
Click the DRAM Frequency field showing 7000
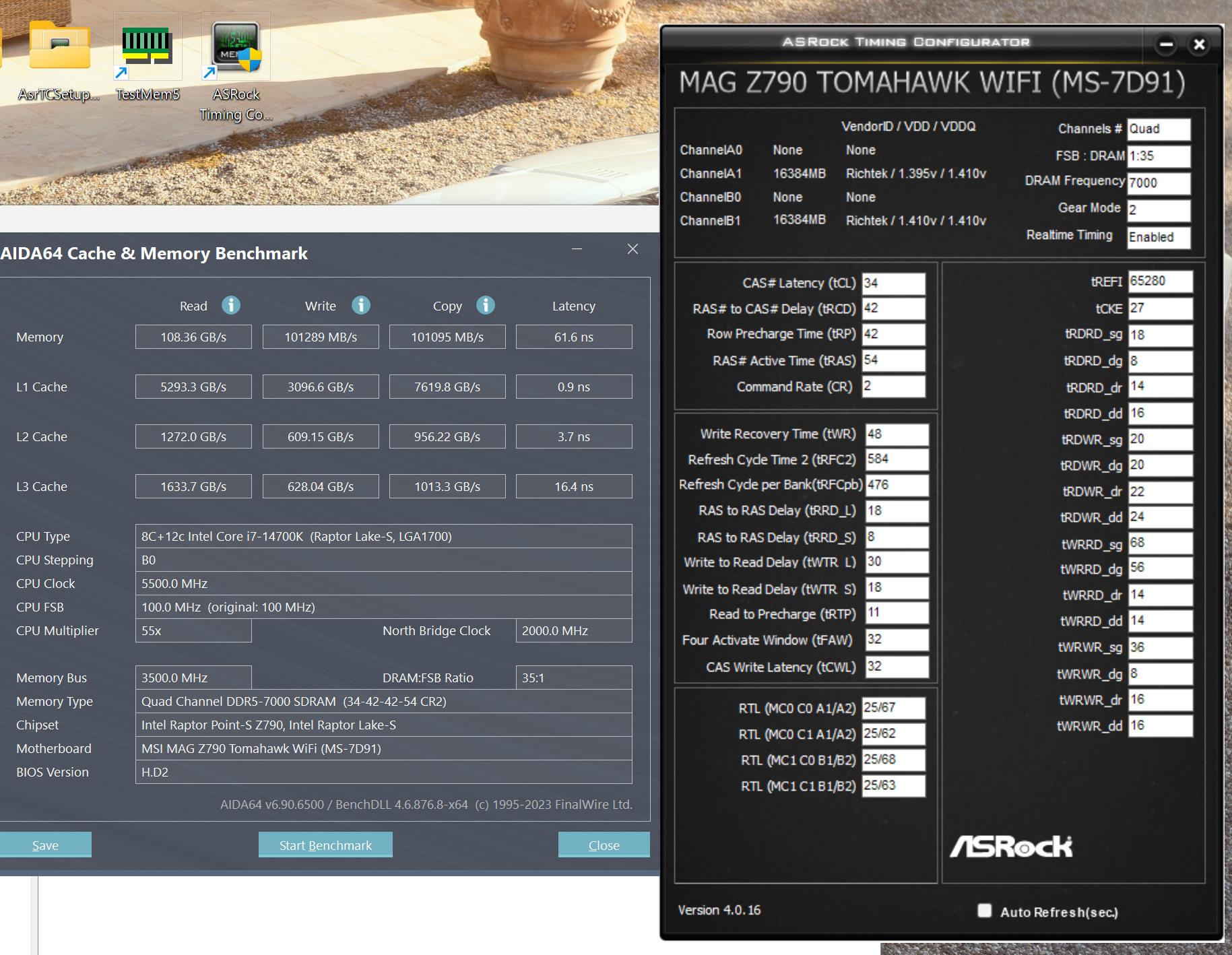(x=1159, y=183)
